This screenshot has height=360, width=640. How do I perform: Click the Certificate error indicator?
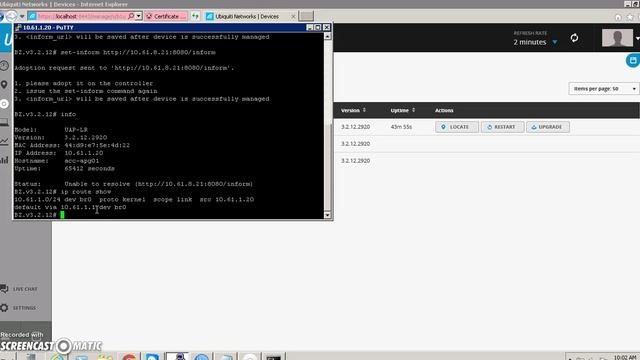166,16
